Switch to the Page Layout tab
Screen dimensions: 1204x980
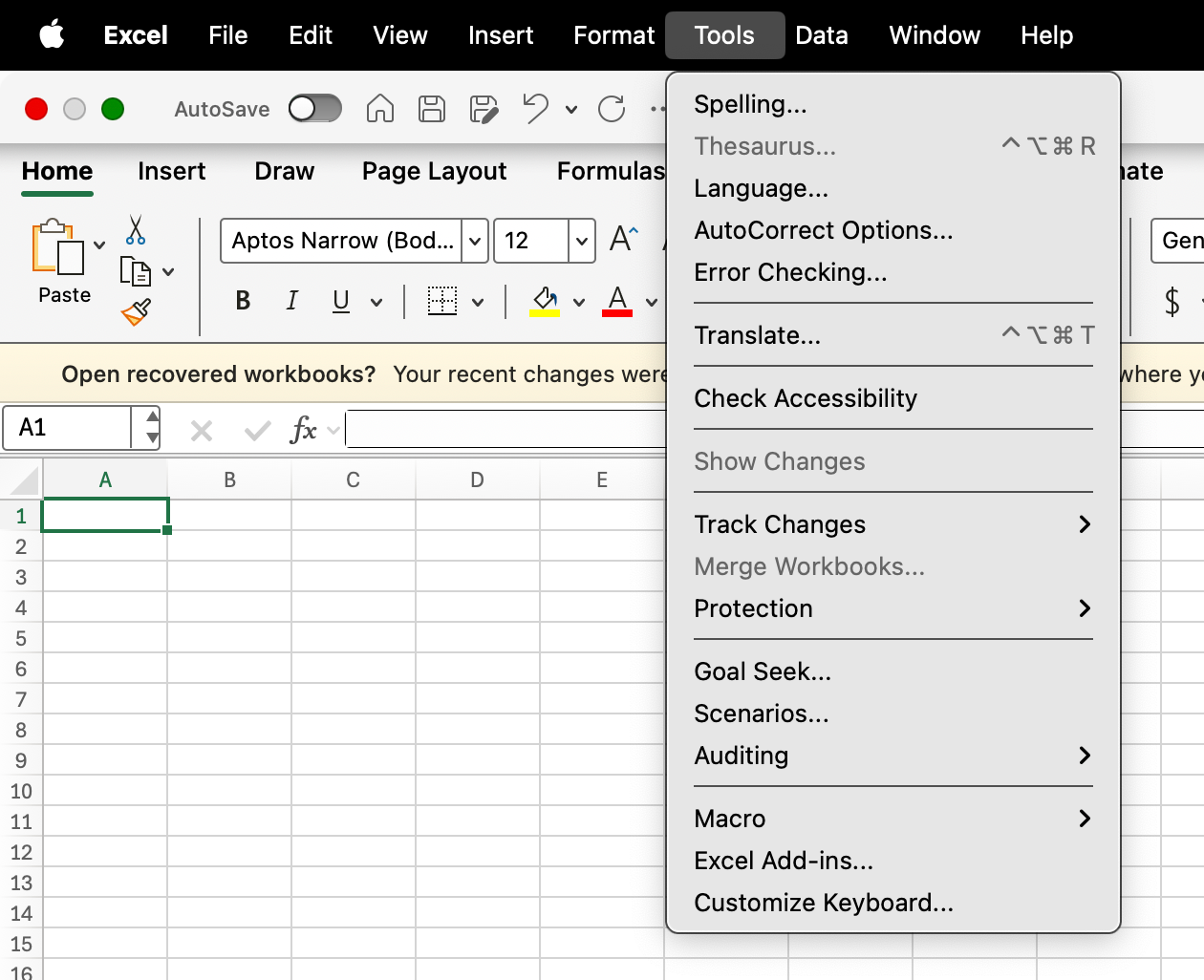[434, 171]
